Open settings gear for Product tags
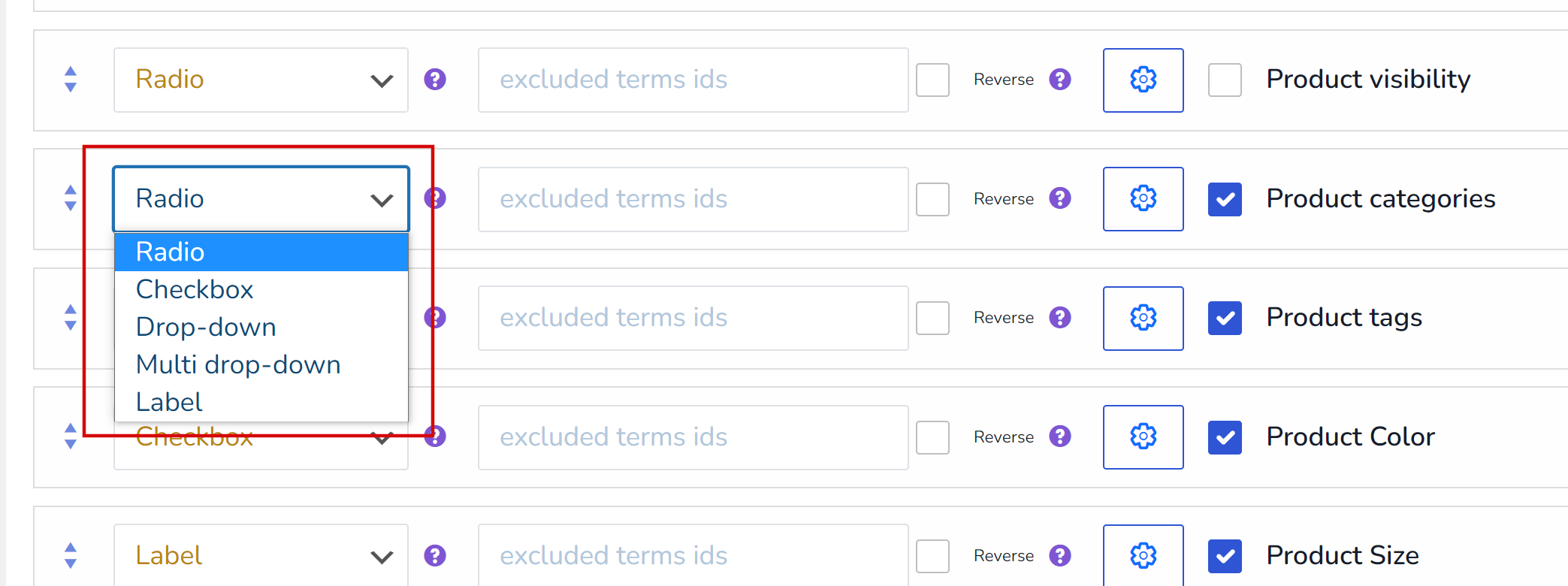Screen dimensions: 1568x586 click(x=1143, y=318)
